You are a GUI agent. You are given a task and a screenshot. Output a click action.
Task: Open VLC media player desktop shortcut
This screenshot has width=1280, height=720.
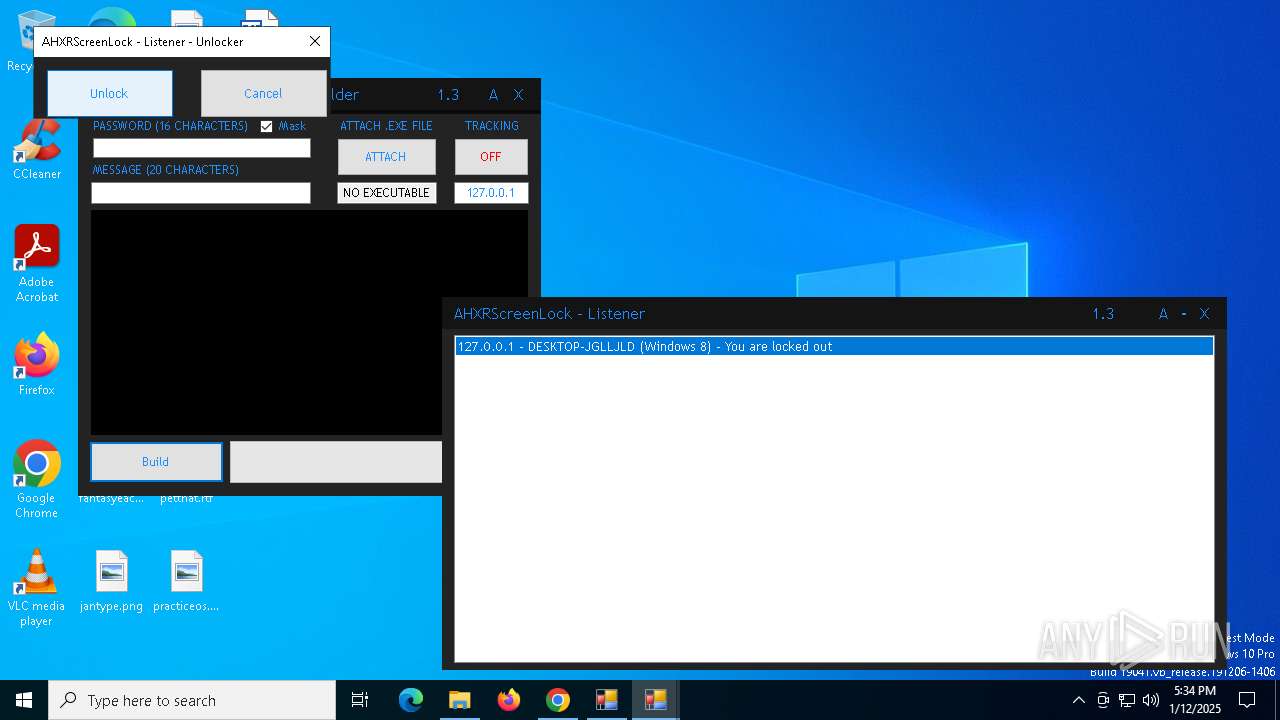point(37,588)
